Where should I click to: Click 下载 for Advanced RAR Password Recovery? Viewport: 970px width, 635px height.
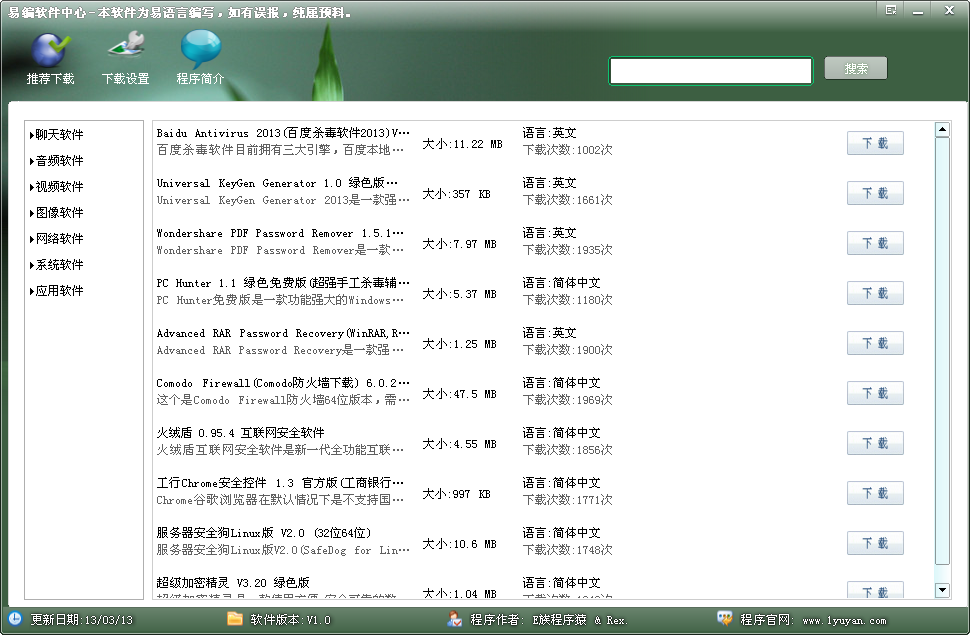[x=875, y=343]
